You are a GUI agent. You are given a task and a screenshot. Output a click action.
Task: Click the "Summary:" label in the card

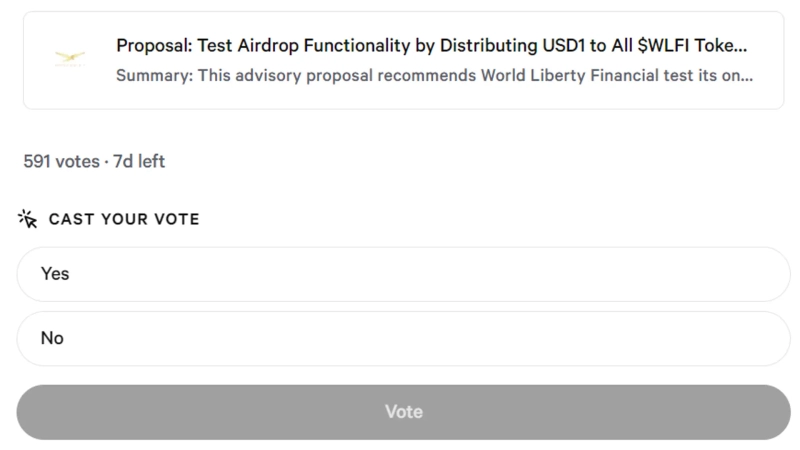click(150, 75)
